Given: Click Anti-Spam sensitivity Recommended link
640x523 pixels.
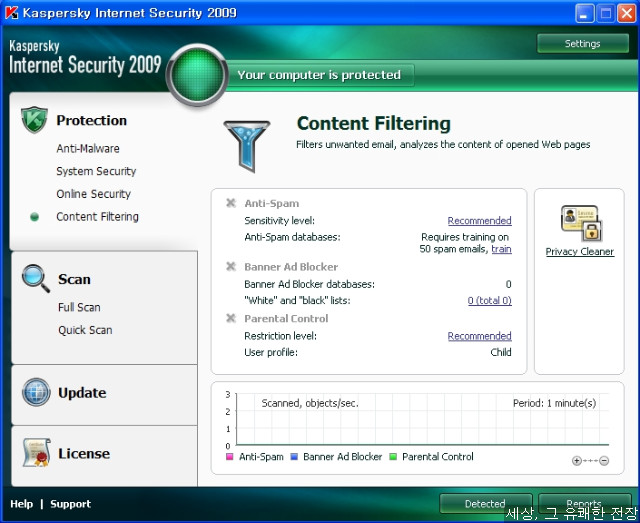Looking at the screenshot, I should tap(480, 220).
